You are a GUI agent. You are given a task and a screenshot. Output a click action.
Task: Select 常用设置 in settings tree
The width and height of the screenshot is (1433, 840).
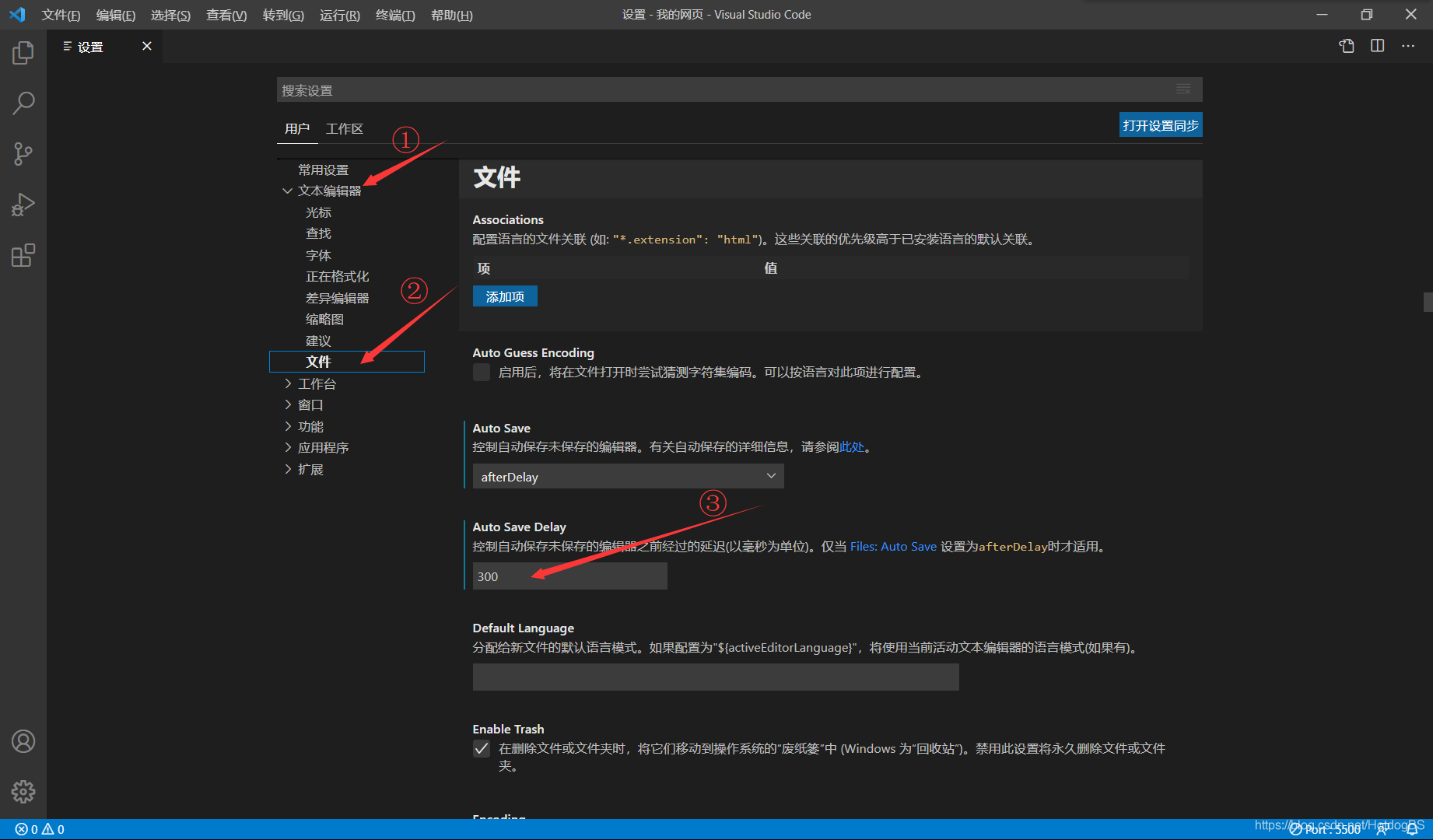[x=323, y=170]
